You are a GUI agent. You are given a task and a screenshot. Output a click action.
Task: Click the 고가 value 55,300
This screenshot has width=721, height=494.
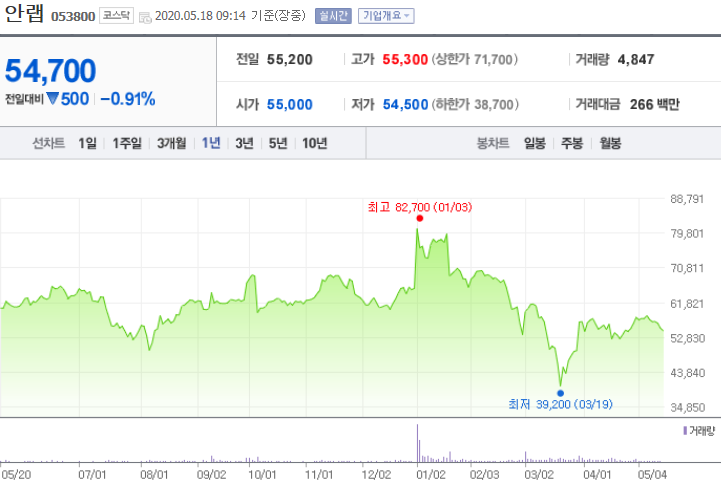click(x=405, y=60)
